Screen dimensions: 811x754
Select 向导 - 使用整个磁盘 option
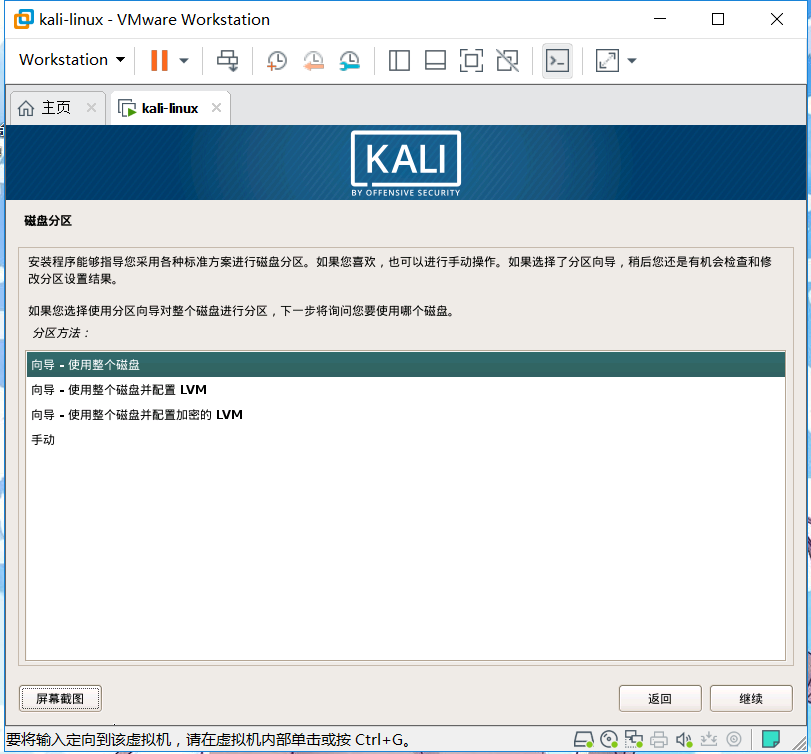(406, 365)
